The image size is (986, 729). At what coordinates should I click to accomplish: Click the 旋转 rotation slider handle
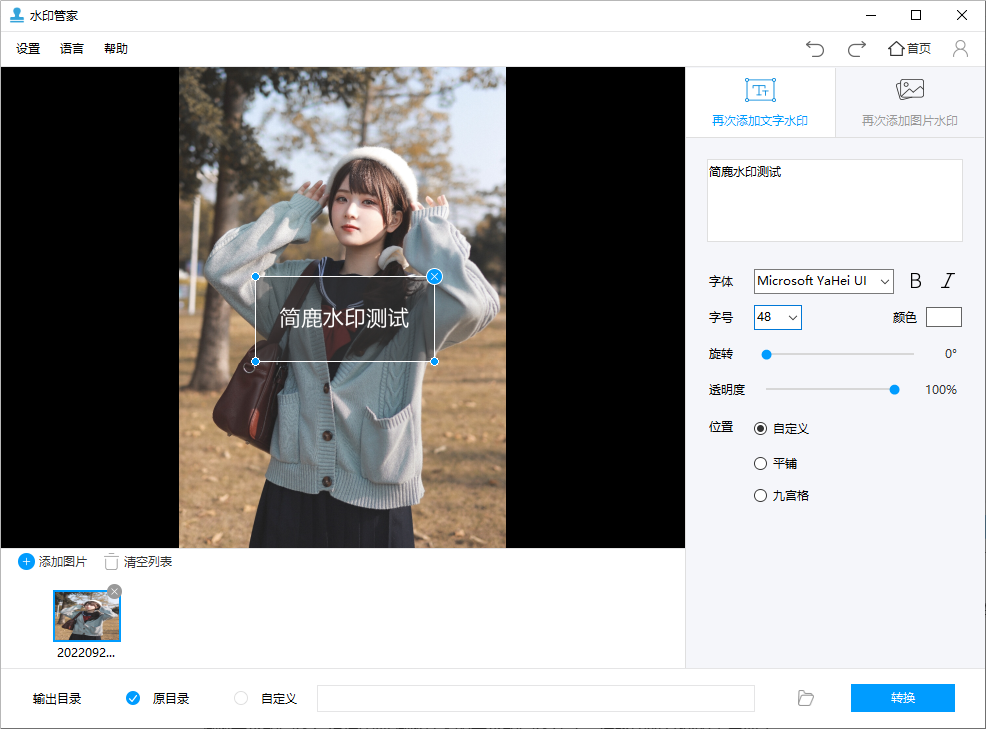coord(767,355)
